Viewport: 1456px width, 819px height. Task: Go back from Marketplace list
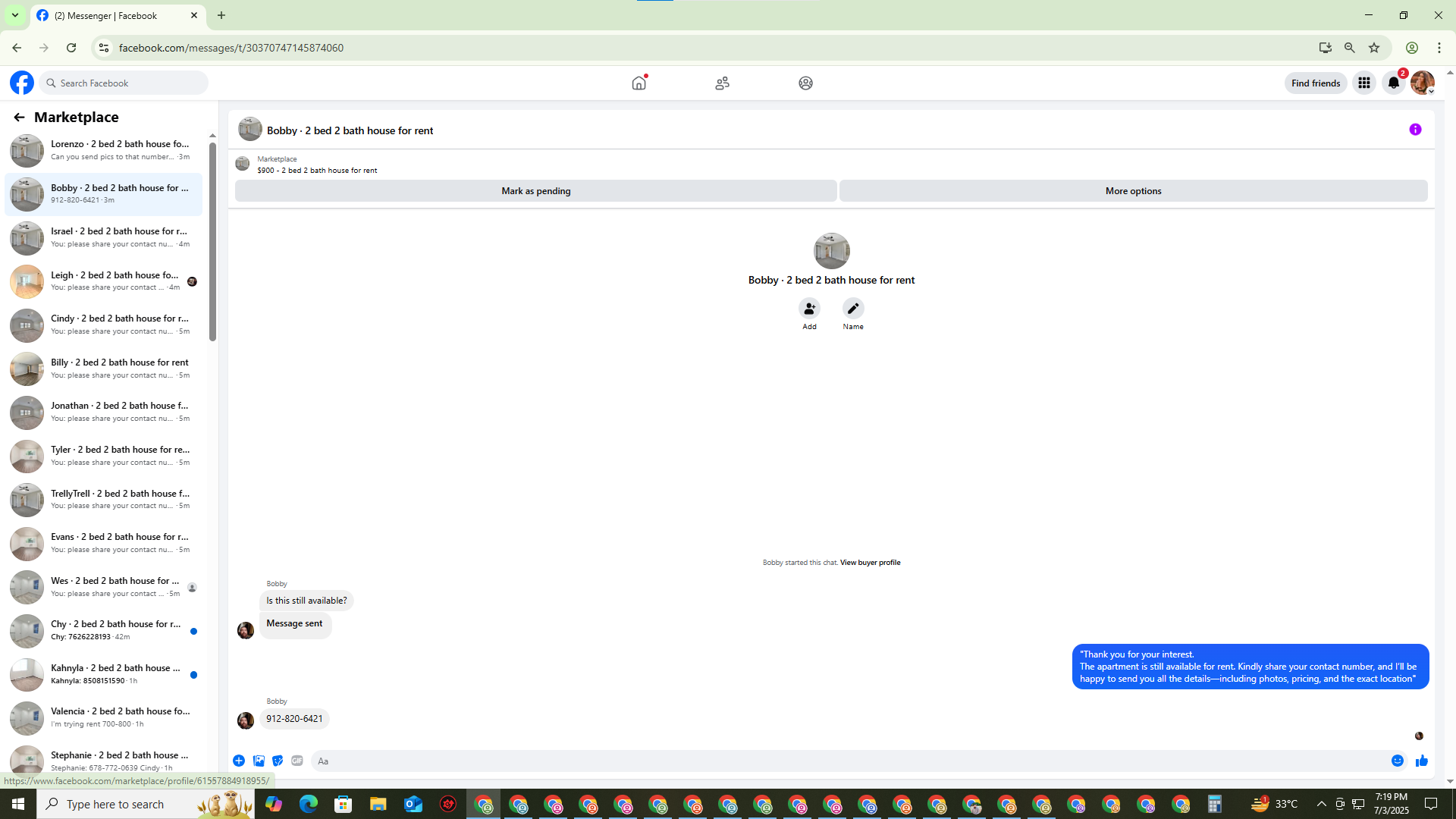tap(19, 117)
